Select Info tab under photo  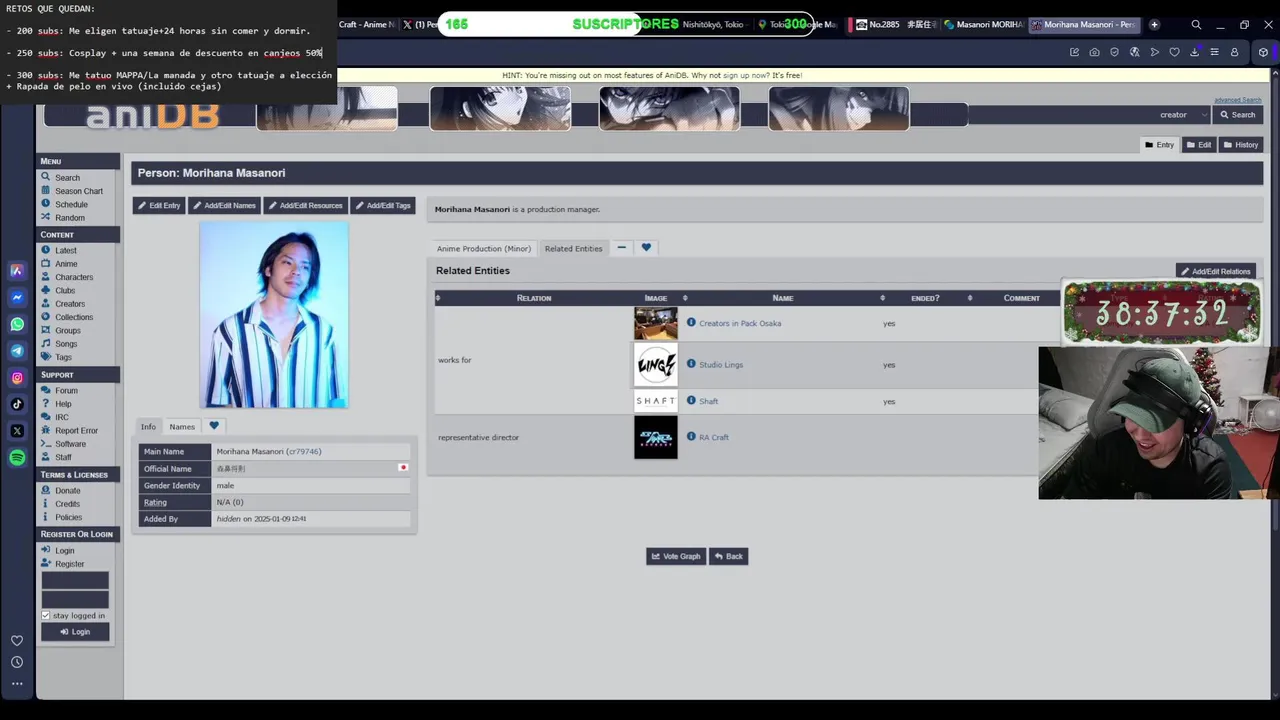pos(148,426)
